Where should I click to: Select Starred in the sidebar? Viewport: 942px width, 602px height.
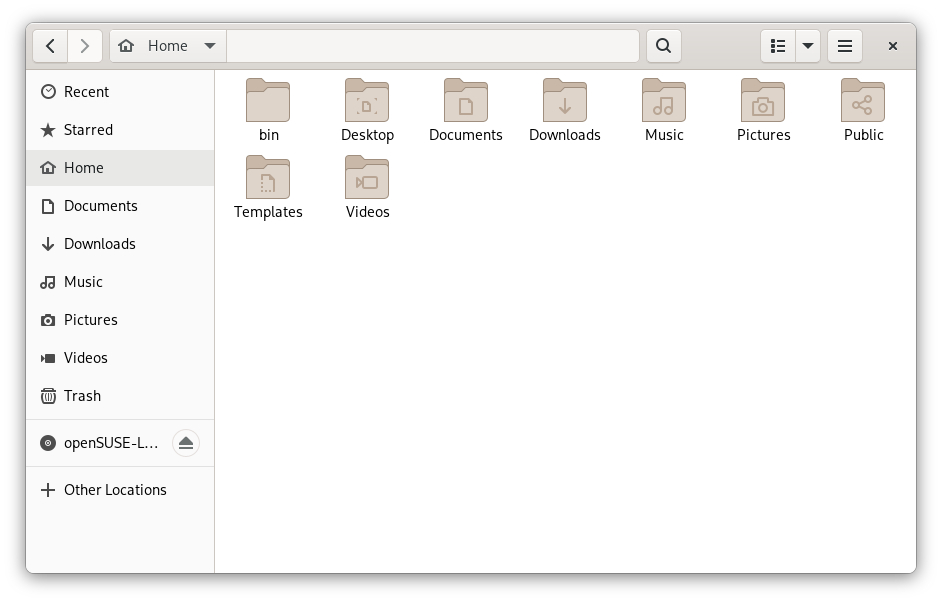(88, 130)
